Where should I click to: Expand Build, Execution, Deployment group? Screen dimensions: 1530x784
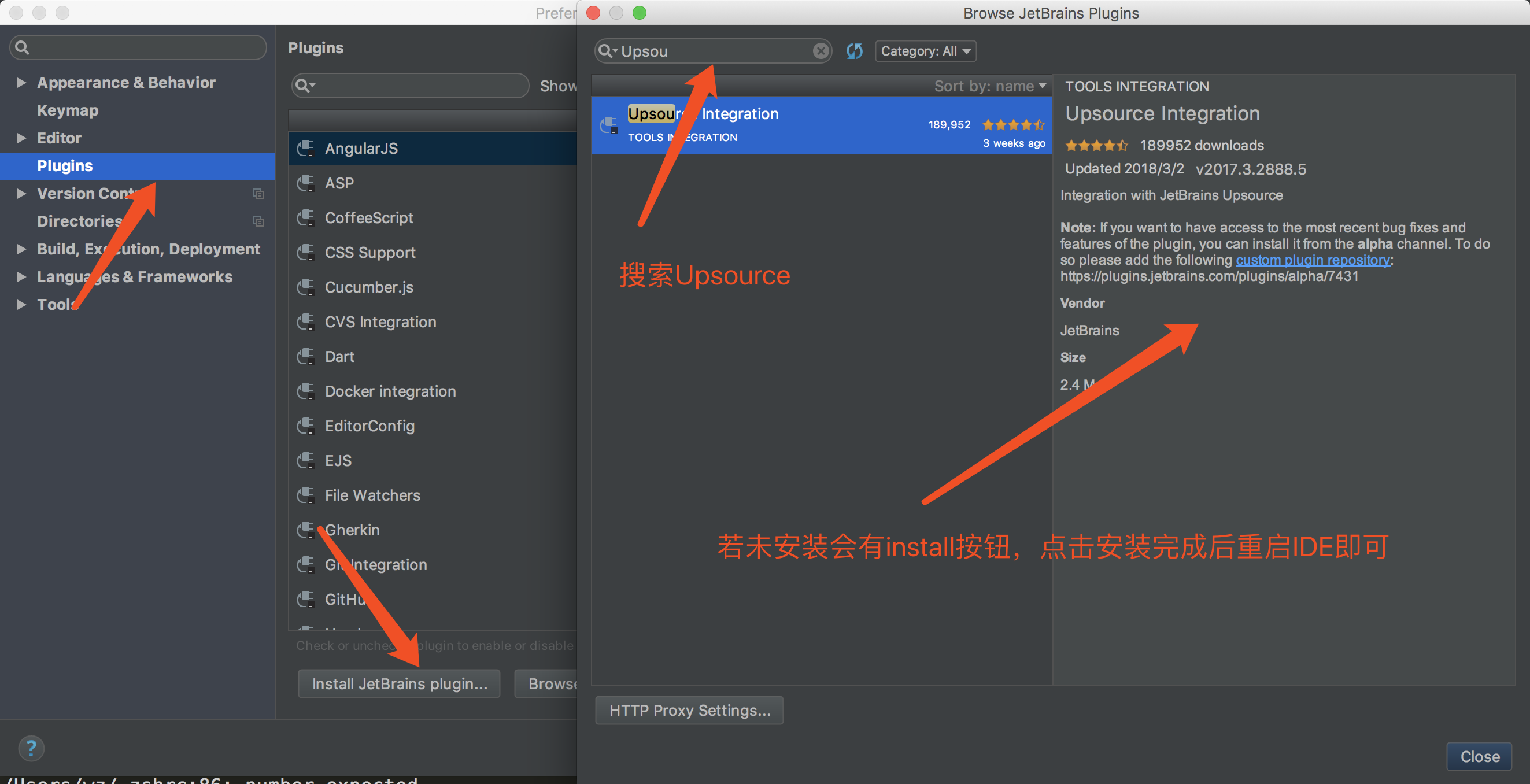tap(21, 249)
